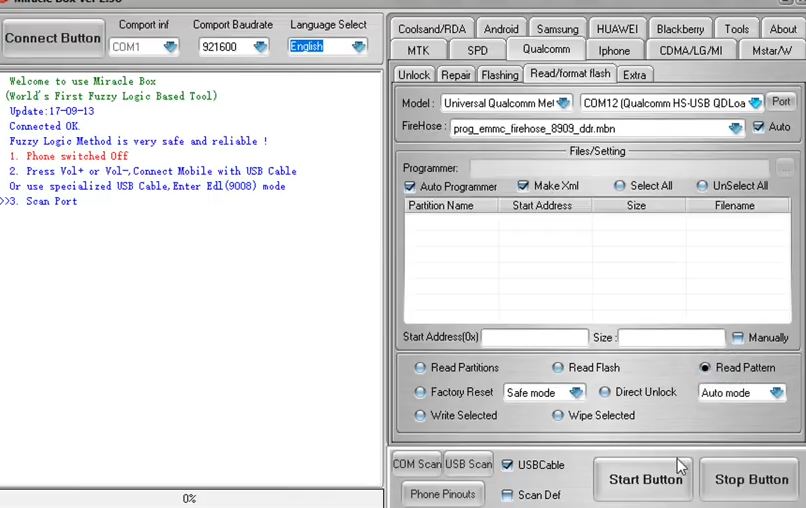Click the Start Address(0x) input field
The height and width of the screenshot is (508, 806).
[535, 338]
